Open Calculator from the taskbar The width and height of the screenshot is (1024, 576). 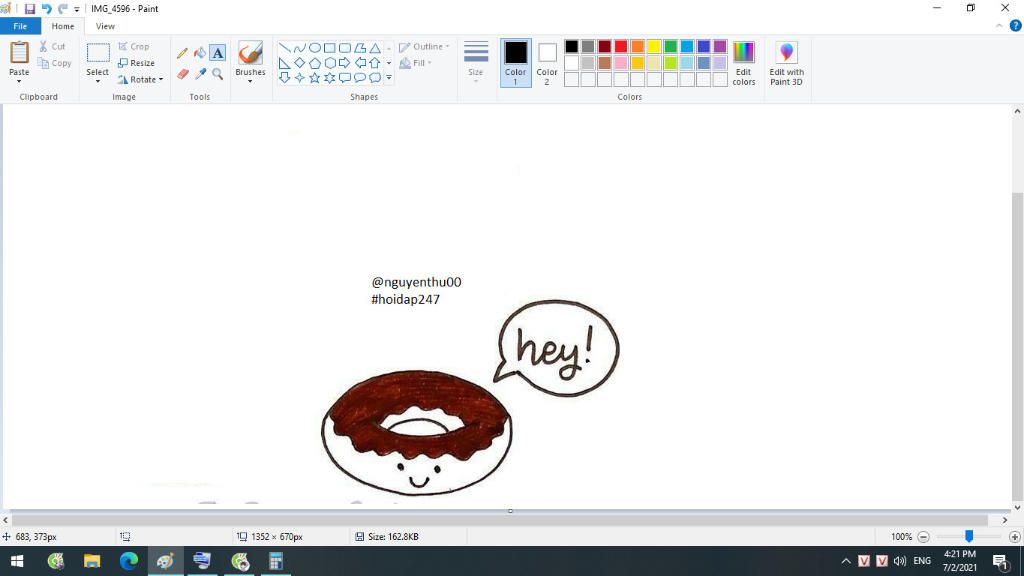(x=276, y=560)
